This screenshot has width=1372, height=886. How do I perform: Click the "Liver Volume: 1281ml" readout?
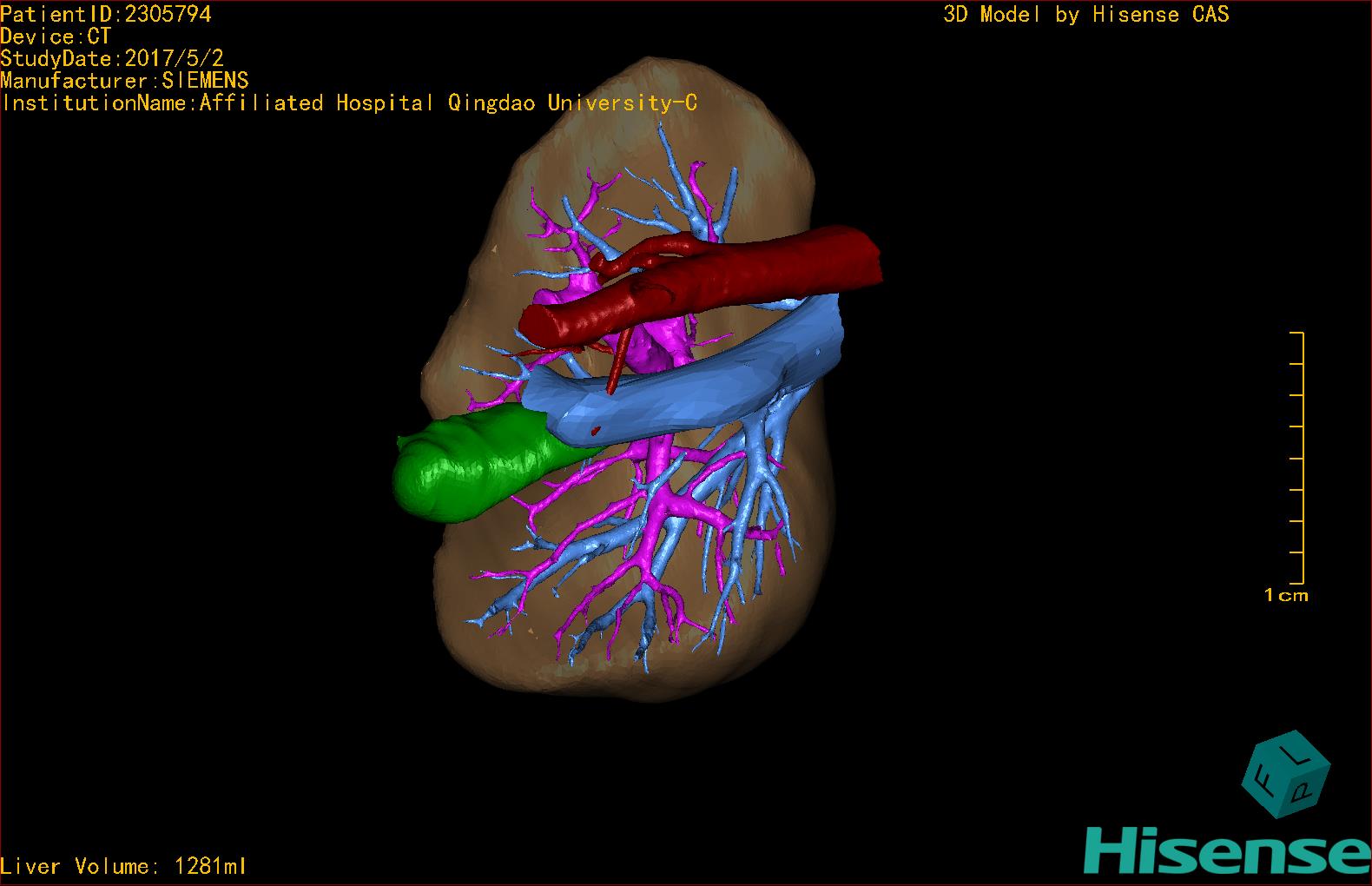click(x=124, y=866)
